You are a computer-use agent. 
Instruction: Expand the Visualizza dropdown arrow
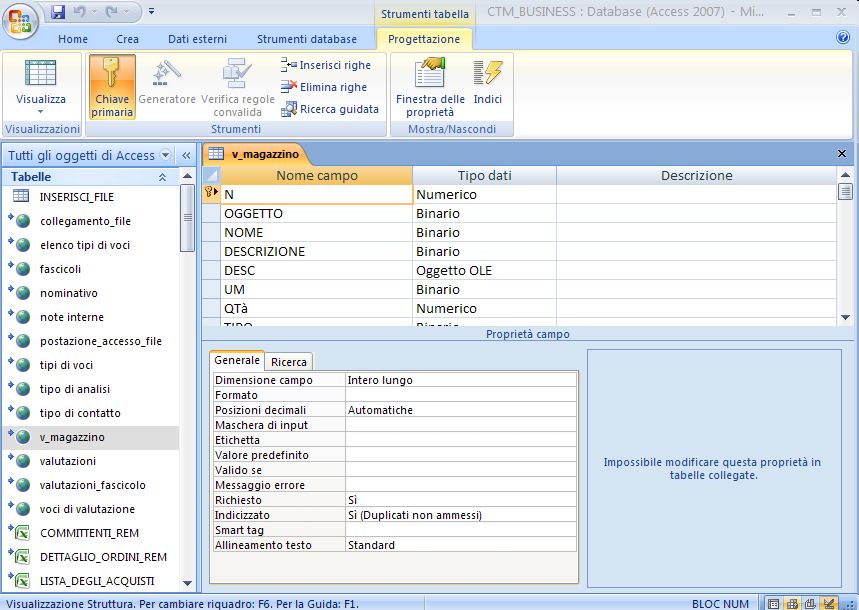click(41, 112)
